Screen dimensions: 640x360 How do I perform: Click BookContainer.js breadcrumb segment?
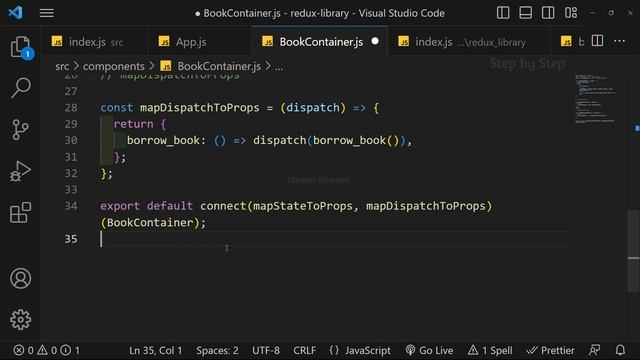(211, 66)
